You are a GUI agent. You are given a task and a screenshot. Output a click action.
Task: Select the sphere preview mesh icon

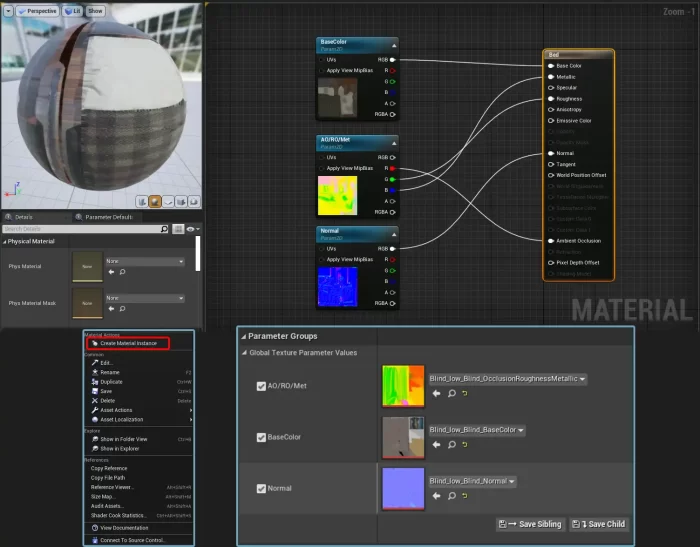click(156, 201)
